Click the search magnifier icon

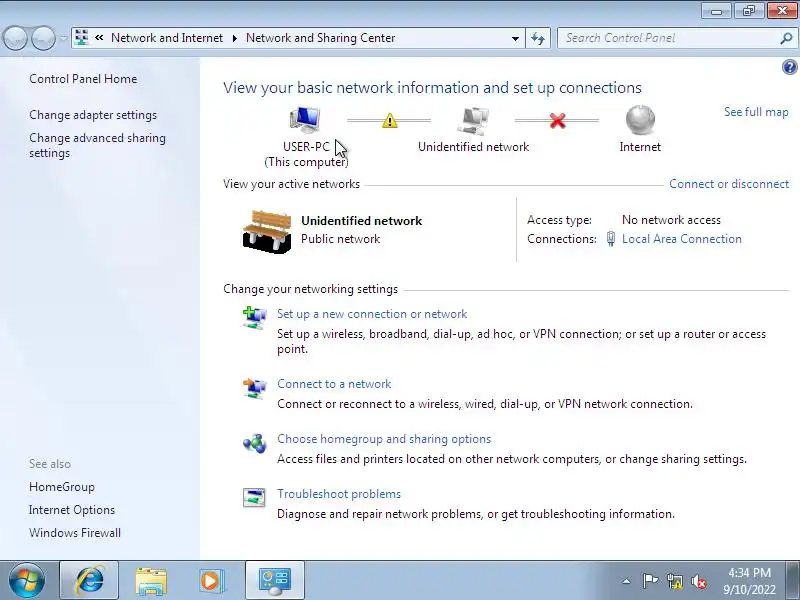pyautogui.click(x=786, y=38)
